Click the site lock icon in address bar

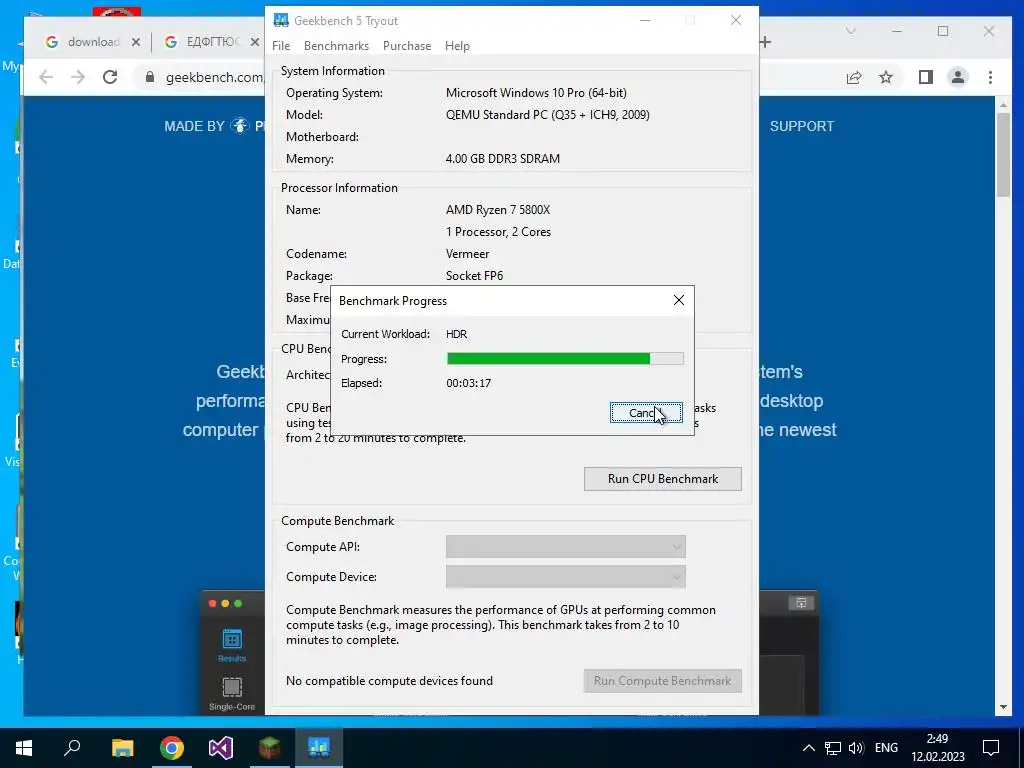point(150,77)
